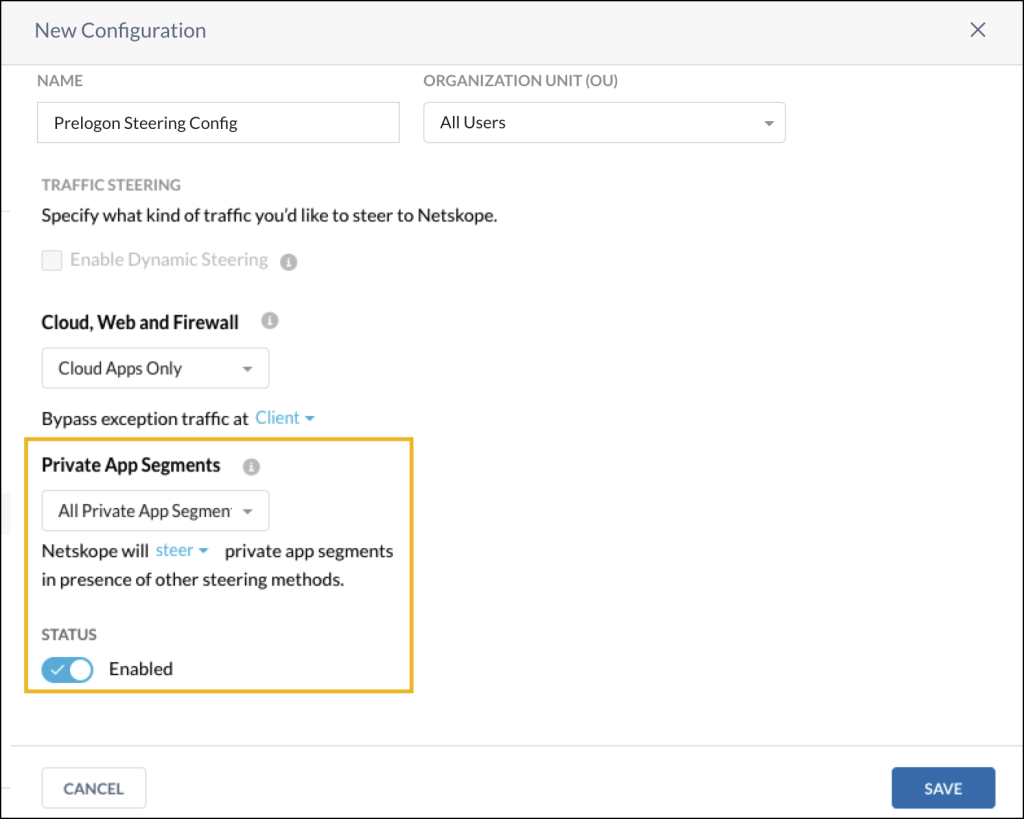Click the Cloud, Web and Firewall heading
The image size is (1024, 819).
(140, 323)
